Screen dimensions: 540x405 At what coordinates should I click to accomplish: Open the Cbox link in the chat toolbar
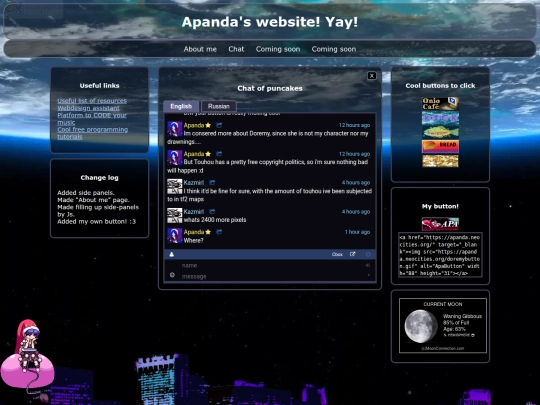(x=337, y=255)
